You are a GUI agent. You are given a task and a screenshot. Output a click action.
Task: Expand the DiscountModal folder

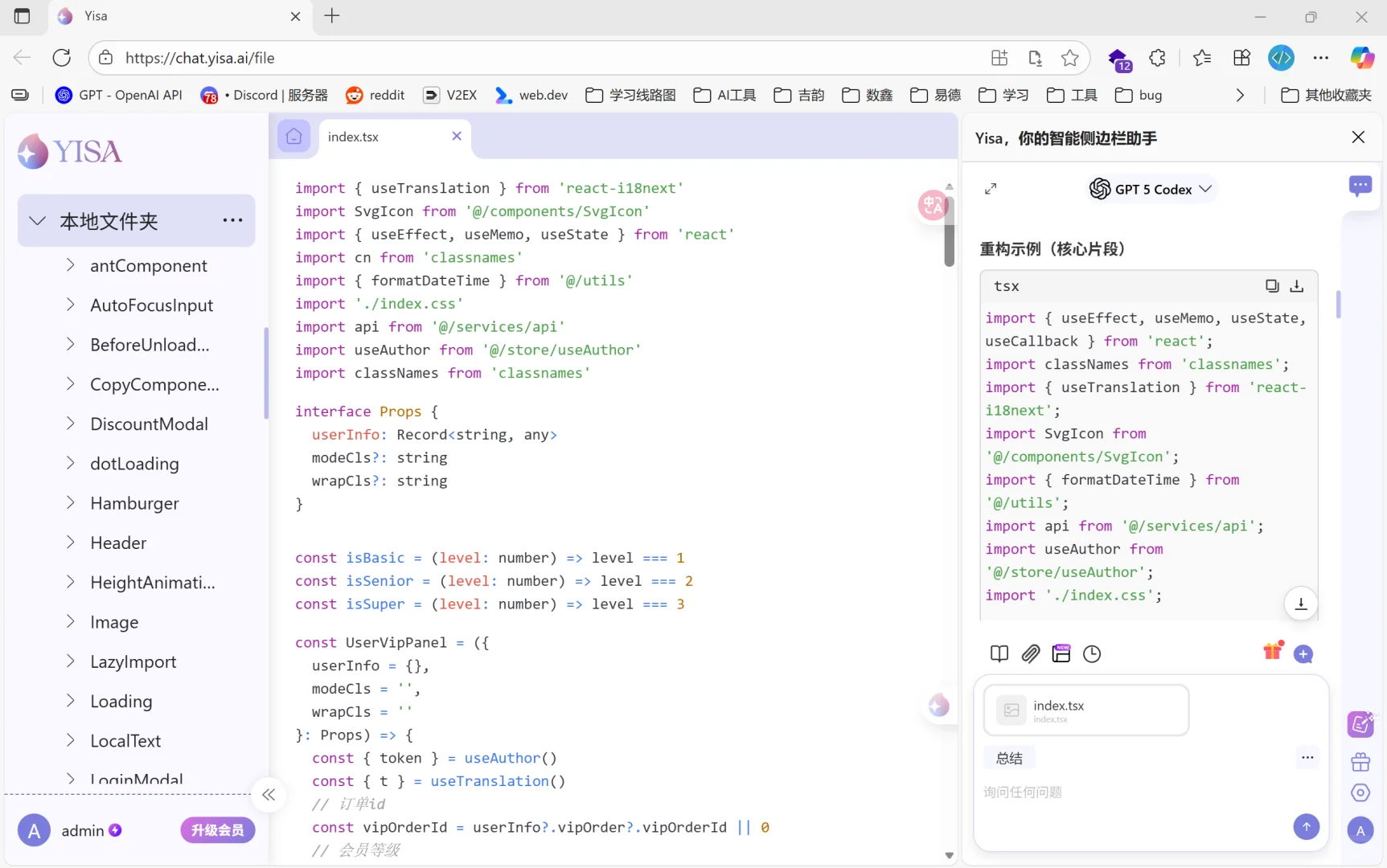click(x=70, y=424)
